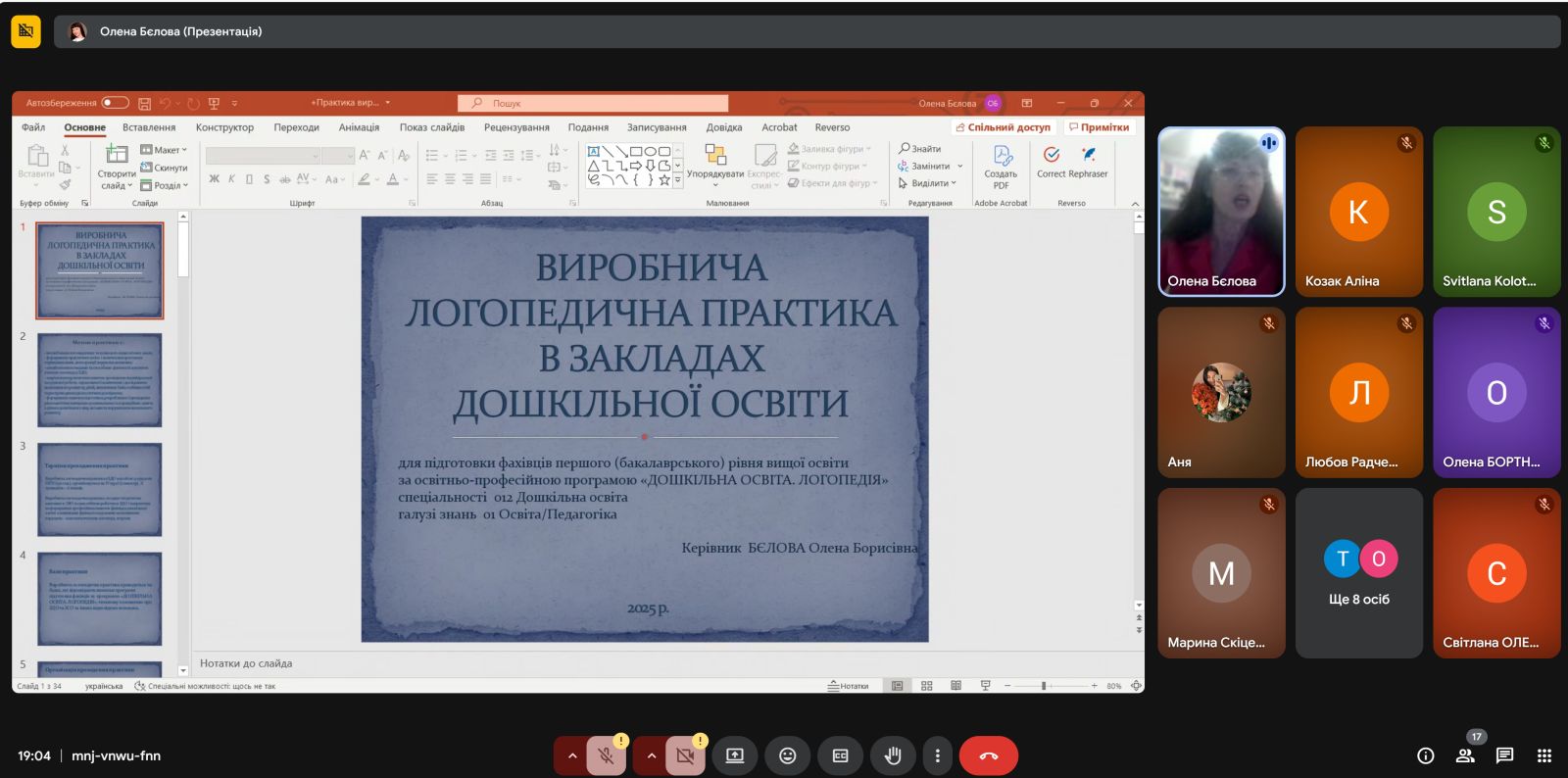
Task: Open the meeting details info icon
Action: point(1426,755)
